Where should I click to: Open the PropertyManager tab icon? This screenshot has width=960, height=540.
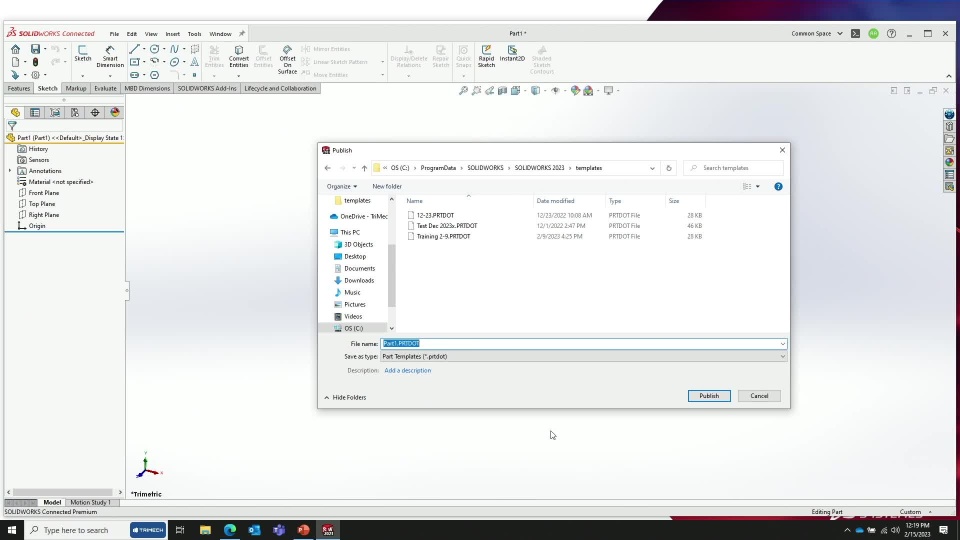35,113
